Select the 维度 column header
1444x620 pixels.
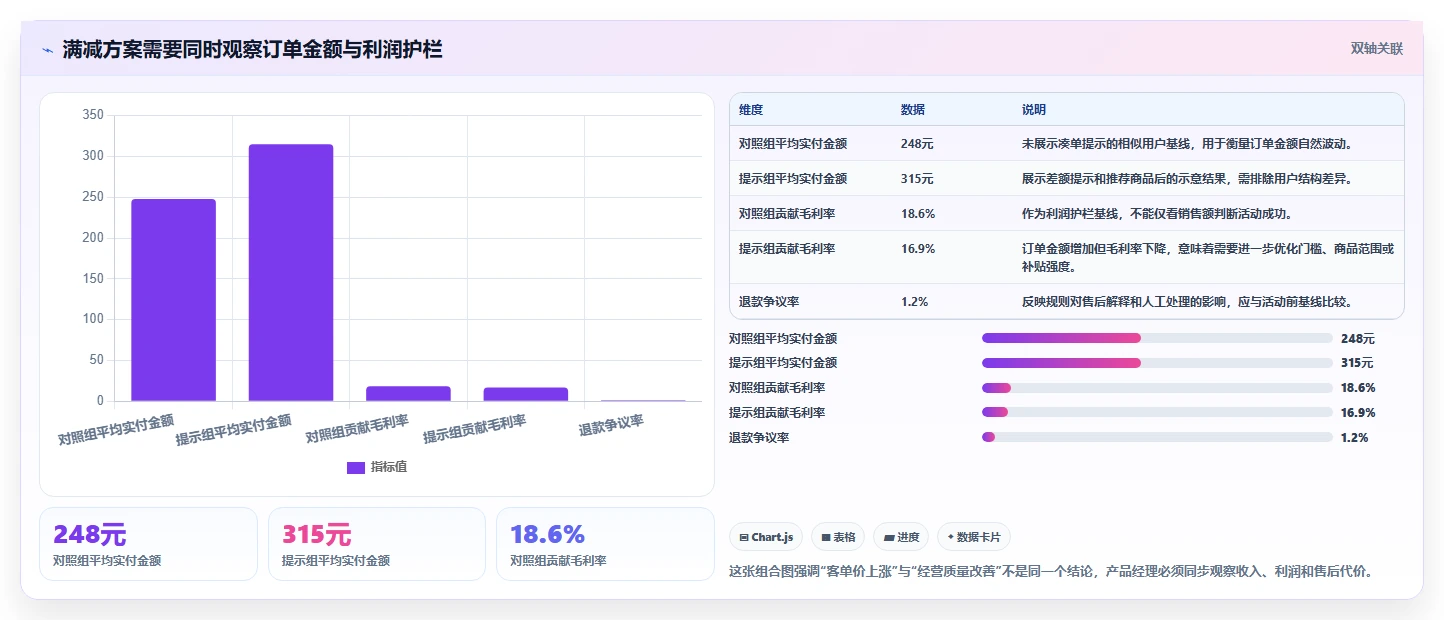[751, 110]
